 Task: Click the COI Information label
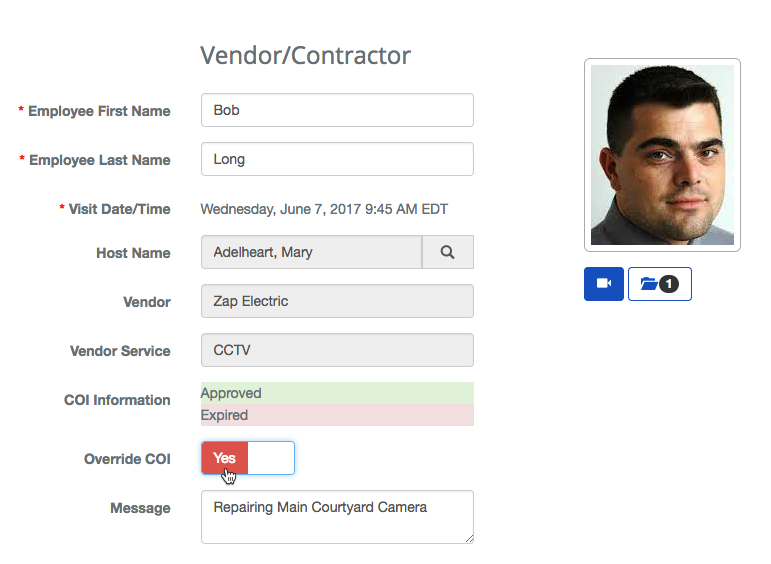tap(117, 400)
